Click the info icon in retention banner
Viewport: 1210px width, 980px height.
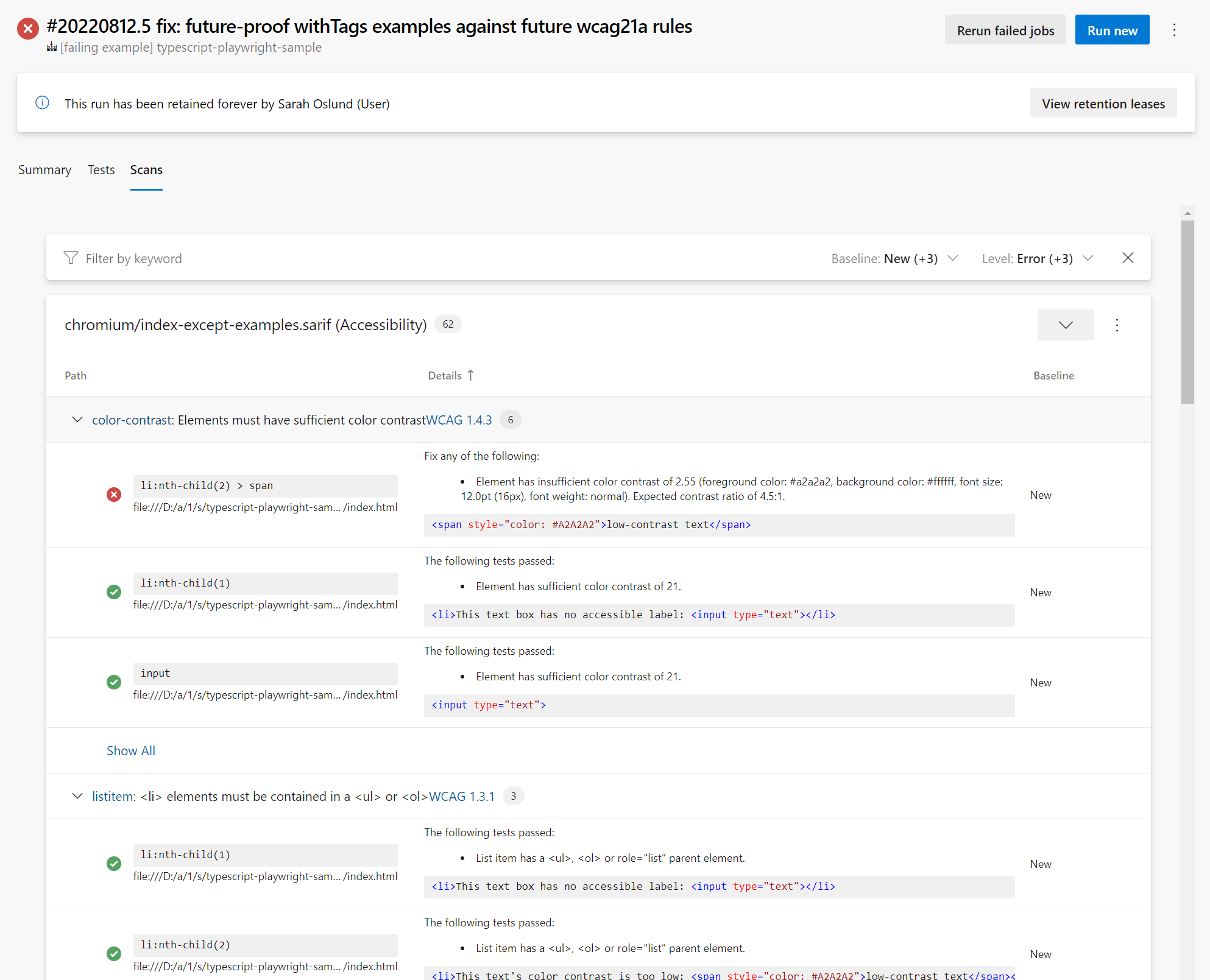coord(42,103)
